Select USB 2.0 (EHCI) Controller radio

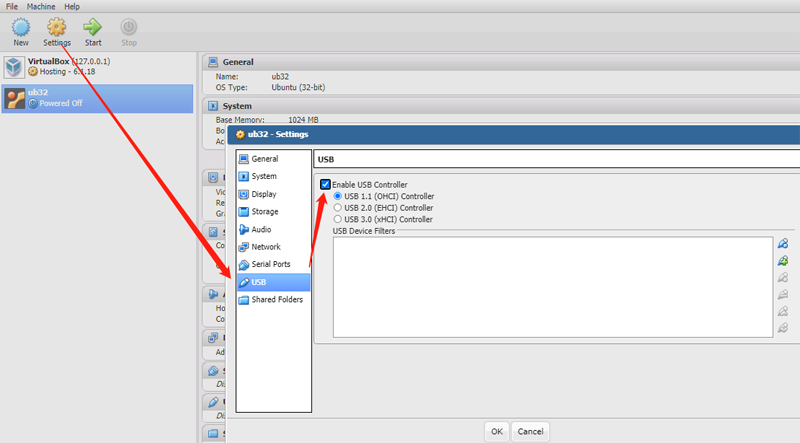coord(337,208)
